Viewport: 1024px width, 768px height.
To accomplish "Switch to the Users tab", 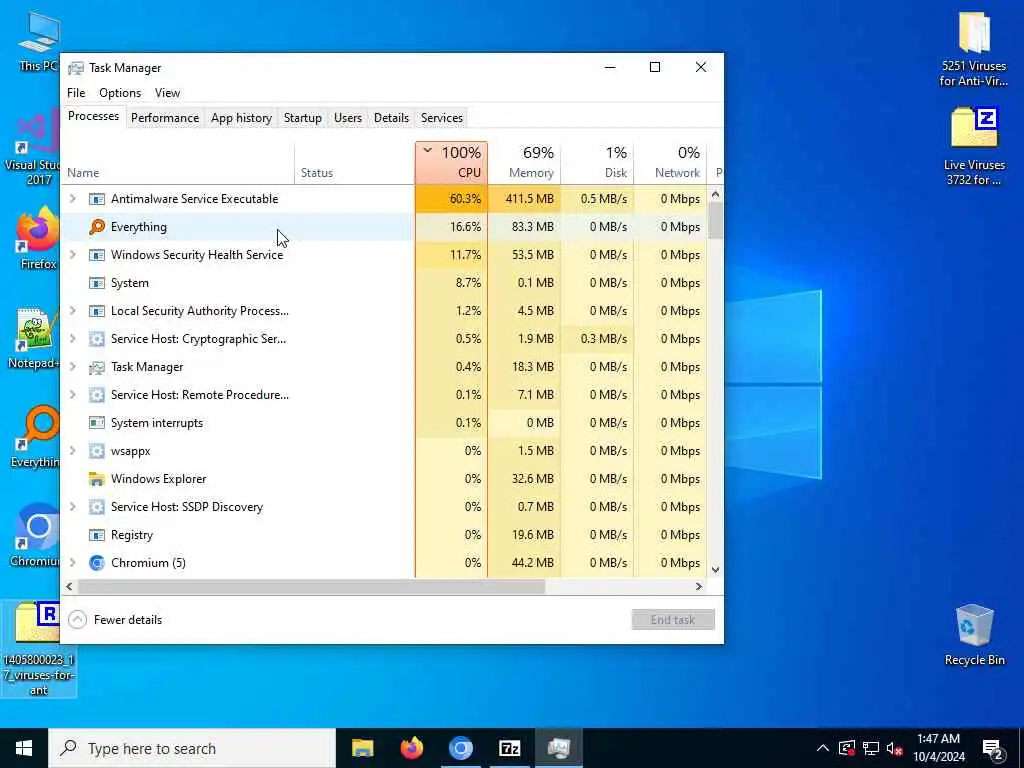I will pyautogui.click(x=347, y=118).
